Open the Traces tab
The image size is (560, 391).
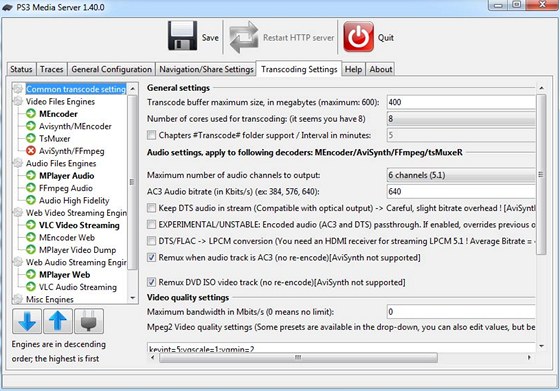51,69
